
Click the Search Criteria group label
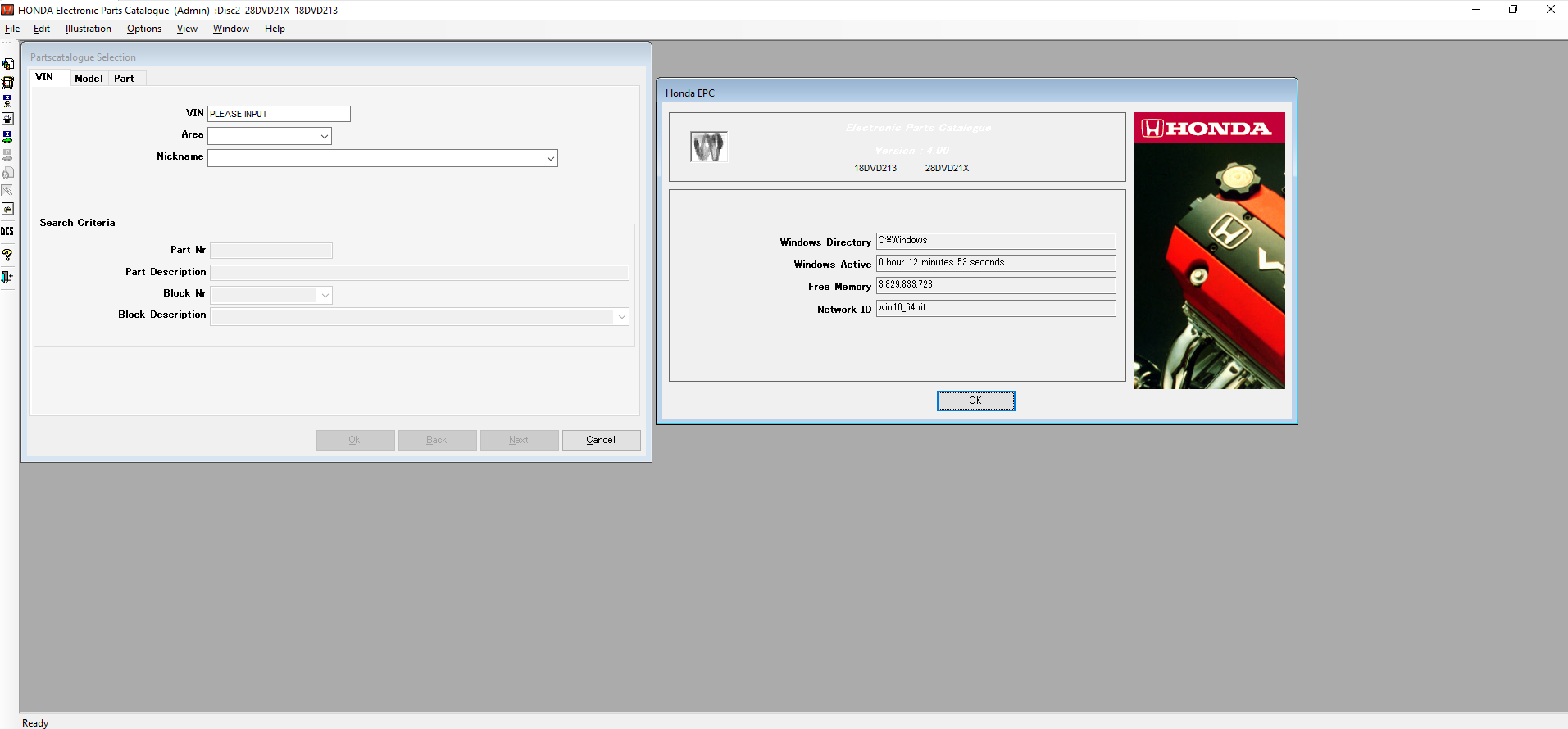click(77, 223)
